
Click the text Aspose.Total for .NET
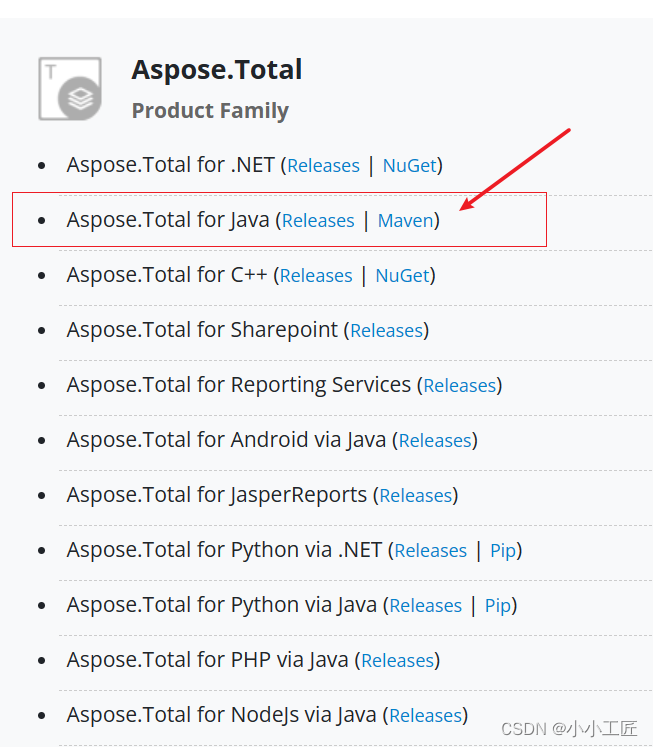click(x=171, y=165)
